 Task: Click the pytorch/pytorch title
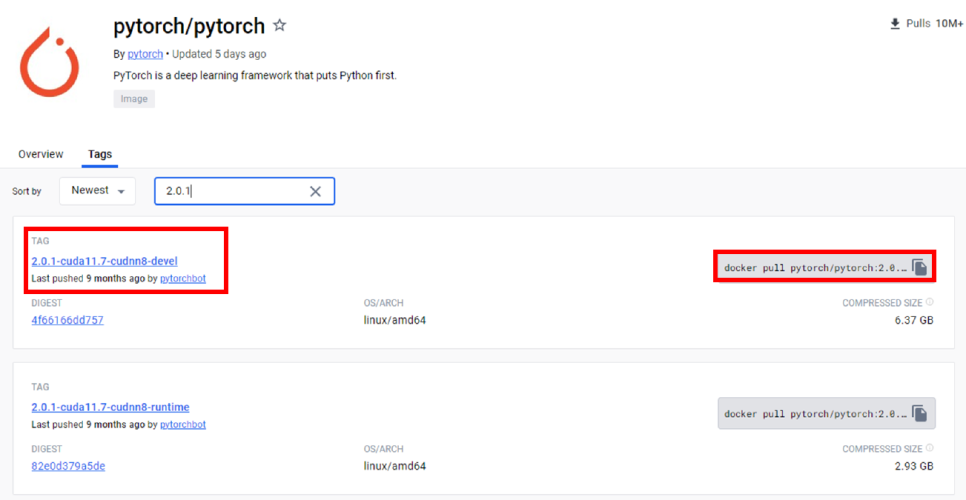[189, 26]
